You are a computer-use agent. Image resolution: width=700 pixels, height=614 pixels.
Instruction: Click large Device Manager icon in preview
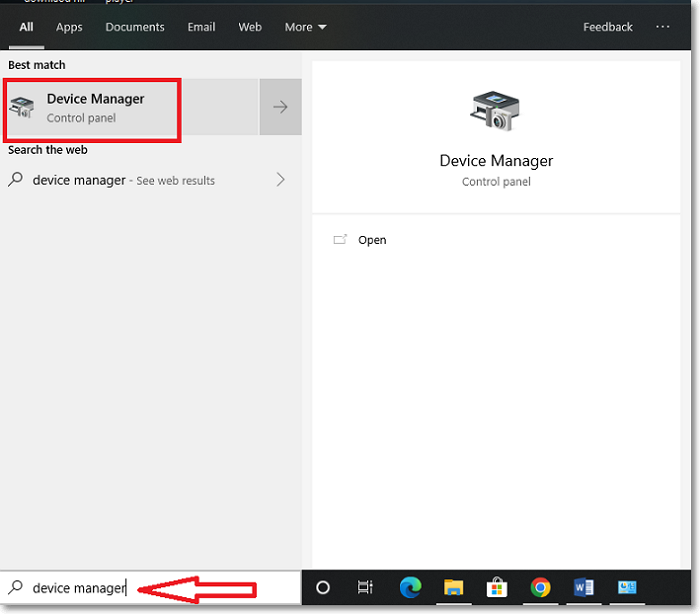click(496, 111)
